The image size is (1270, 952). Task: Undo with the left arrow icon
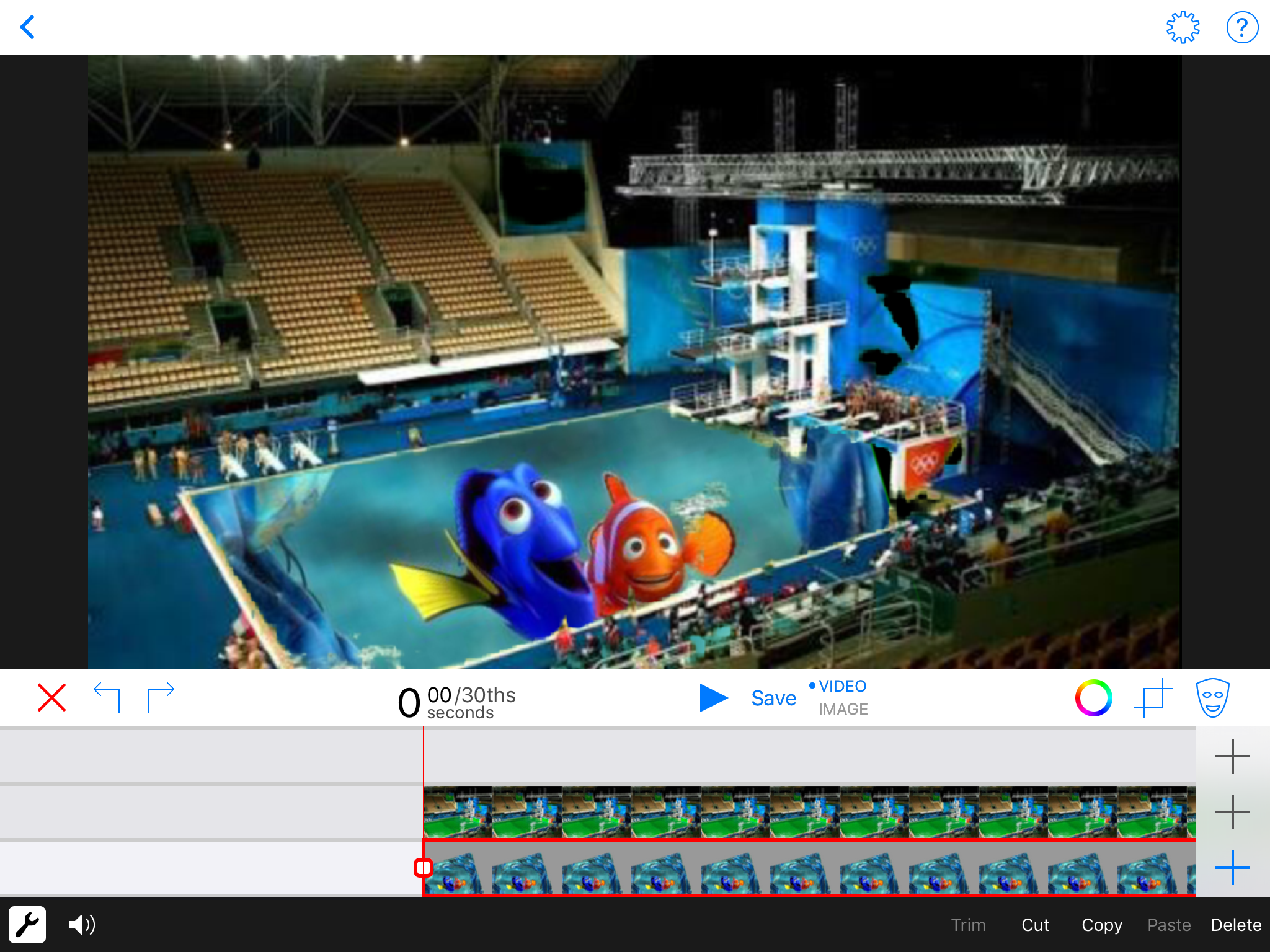pyautogui.click(x=107, y=699)
